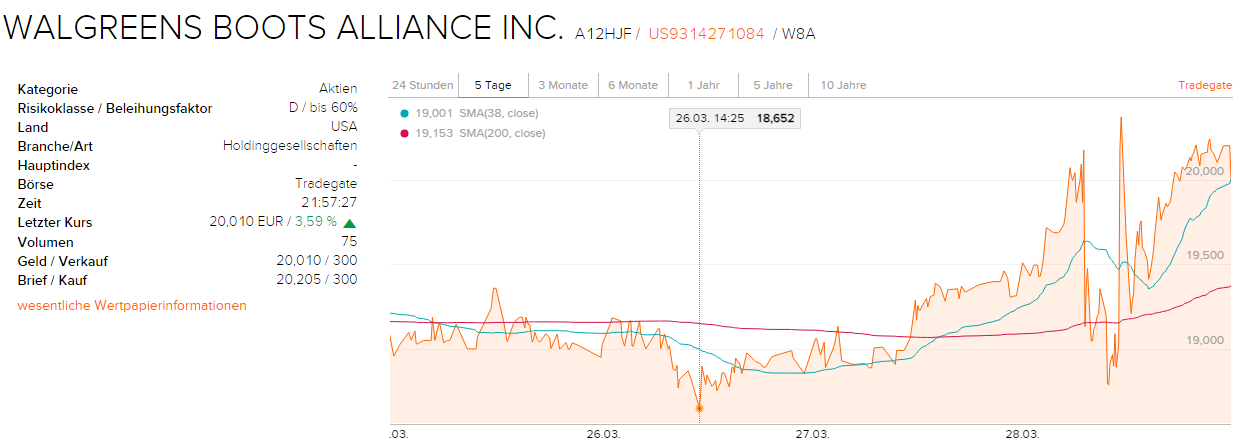Click the teal SMA(38) legend dot
The image size is (1244, 439).
click(x=404, y=114)
